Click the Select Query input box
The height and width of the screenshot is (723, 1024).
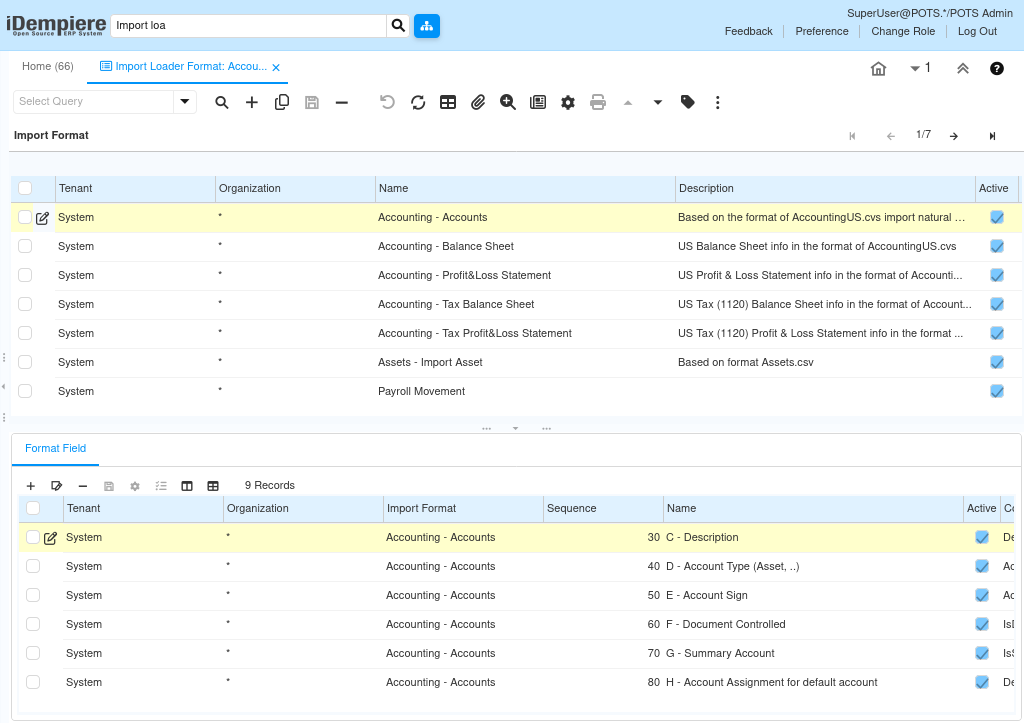click(x=93, y=101)
